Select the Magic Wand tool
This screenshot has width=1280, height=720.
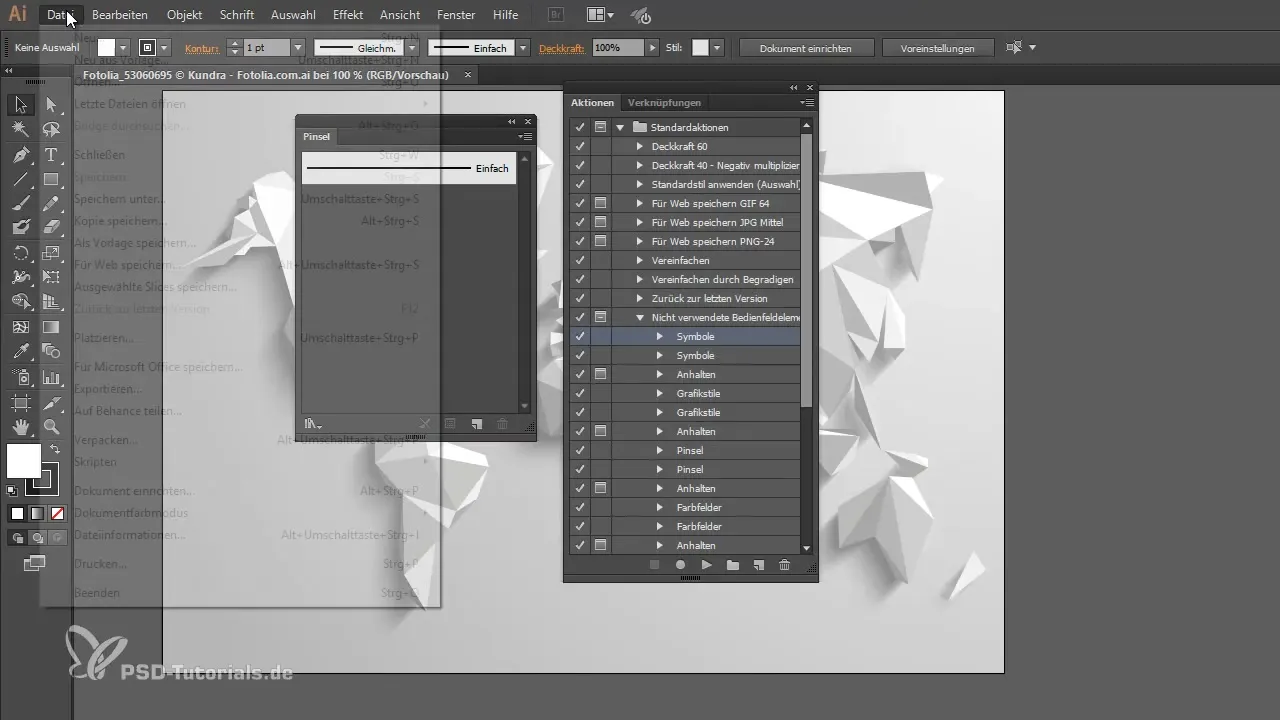[21, 129]
